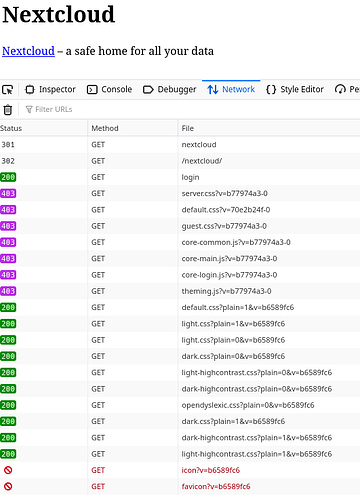360x500 pixels.
Task: Click the Debugger tab icon
Action: (x=148, y=90)
